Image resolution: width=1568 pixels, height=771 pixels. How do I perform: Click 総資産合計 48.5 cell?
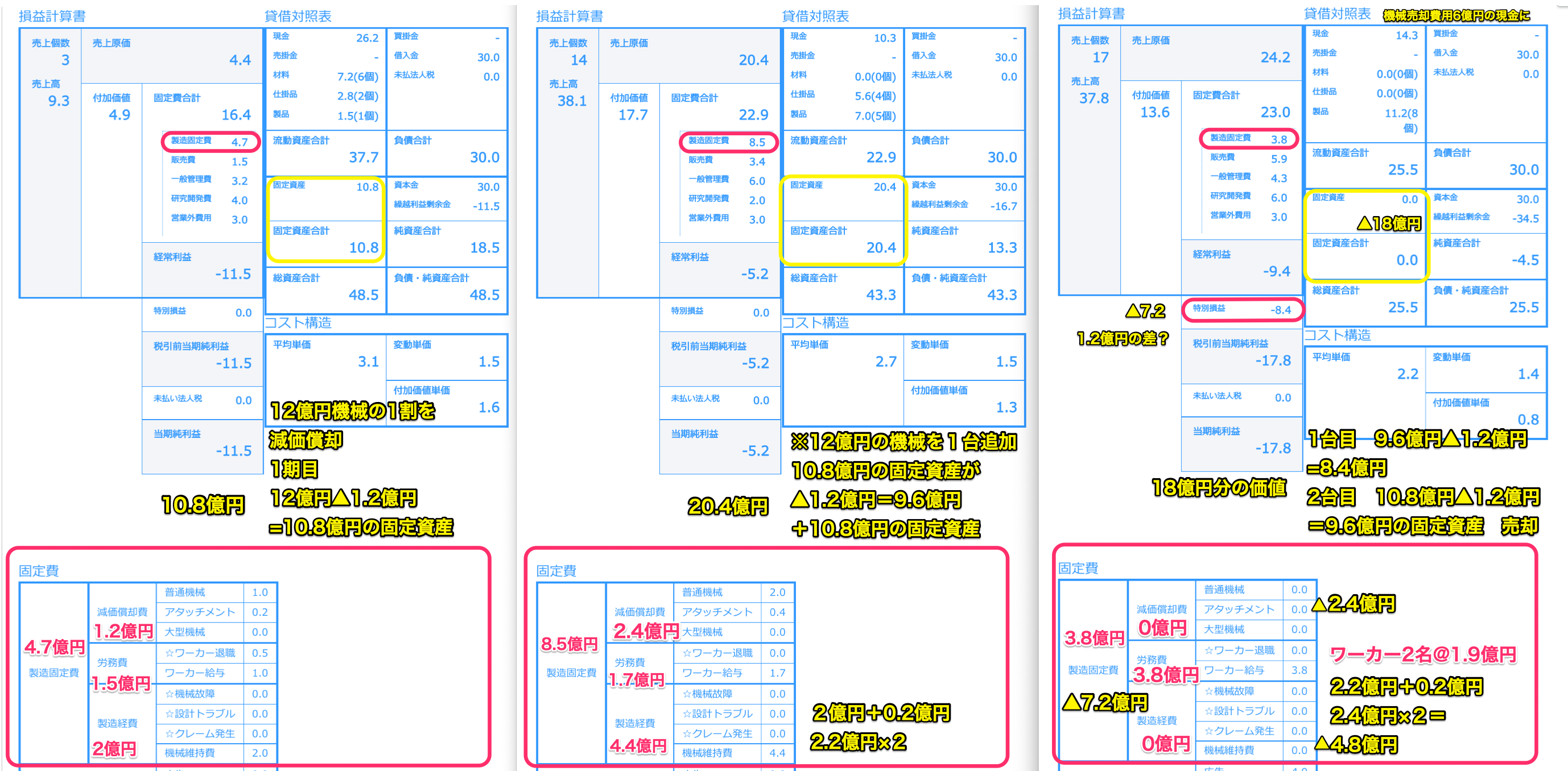325,287
